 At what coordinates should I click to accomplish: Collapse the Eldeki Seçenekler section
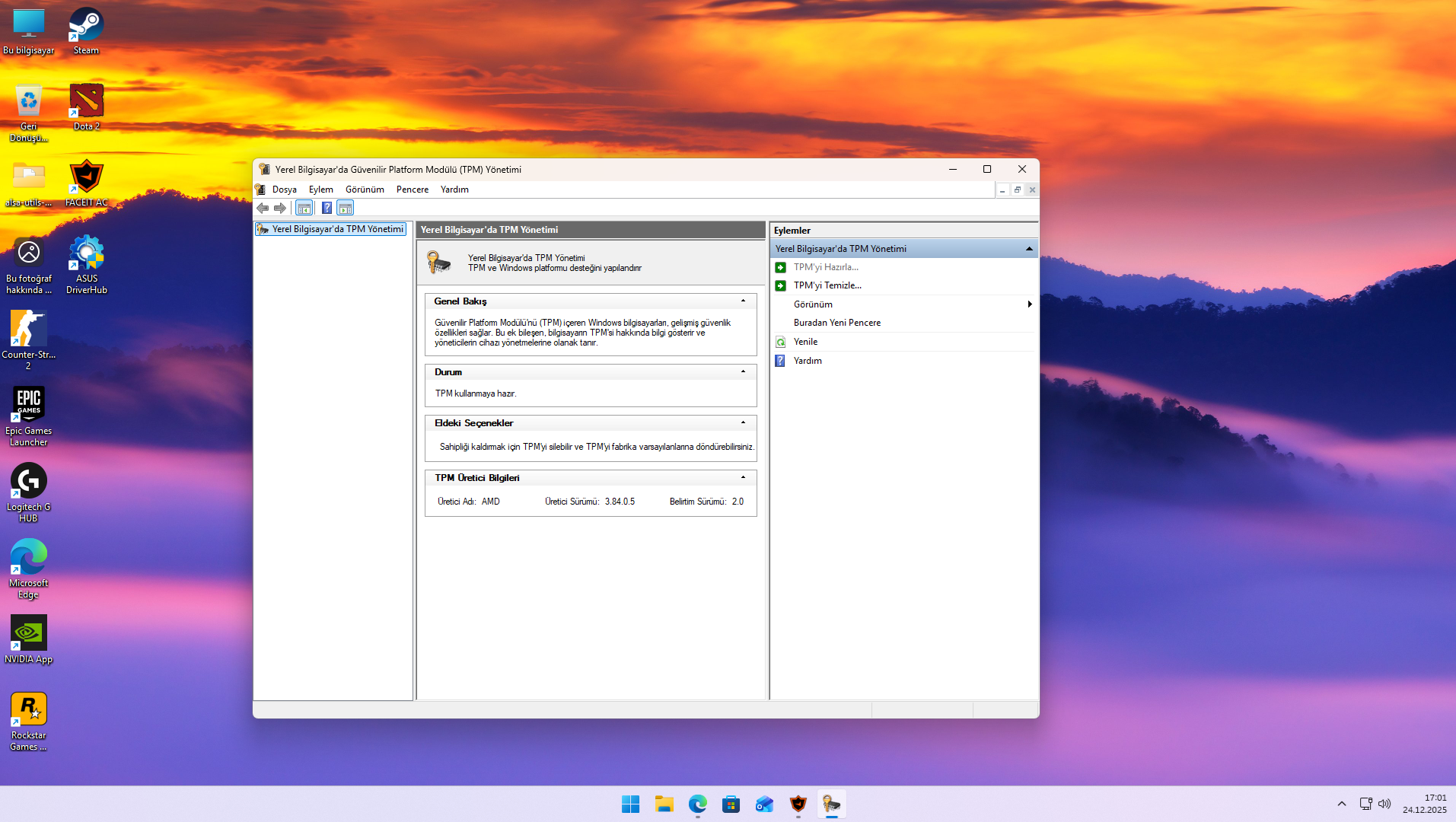pyautogui.click(x=743, y=423)
